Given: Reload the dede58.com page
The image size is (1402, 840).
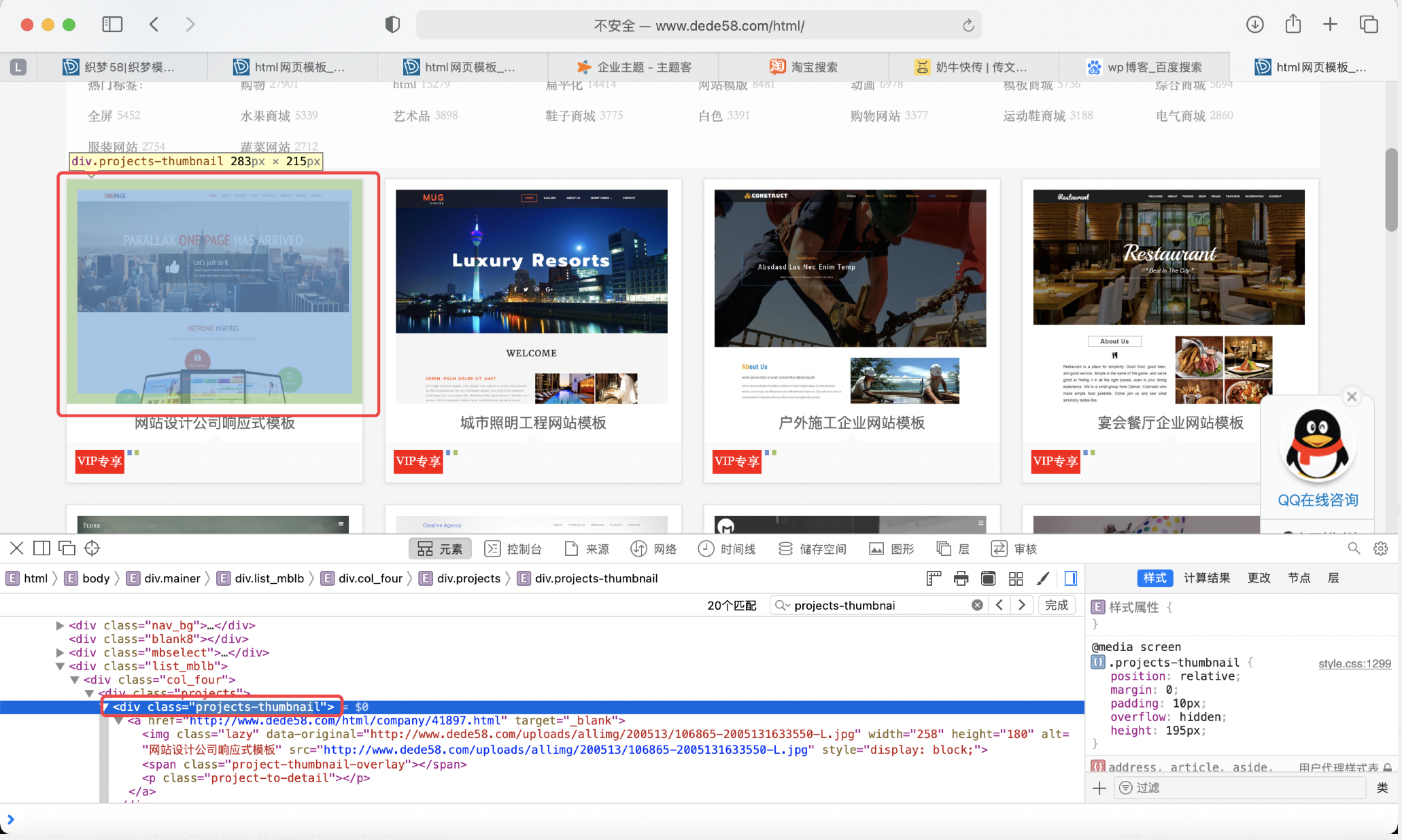Looking at the screenshot, I should click(x=968, y=26).
